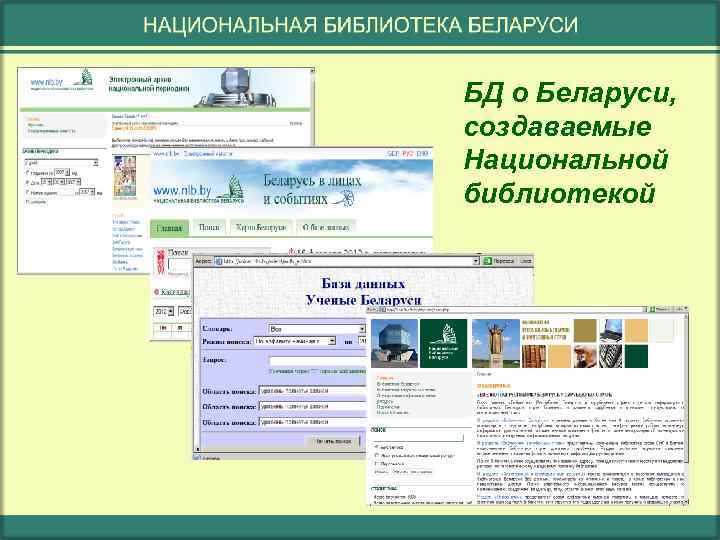
Task: Select first radio option under library site search
Action: point(377,447)
